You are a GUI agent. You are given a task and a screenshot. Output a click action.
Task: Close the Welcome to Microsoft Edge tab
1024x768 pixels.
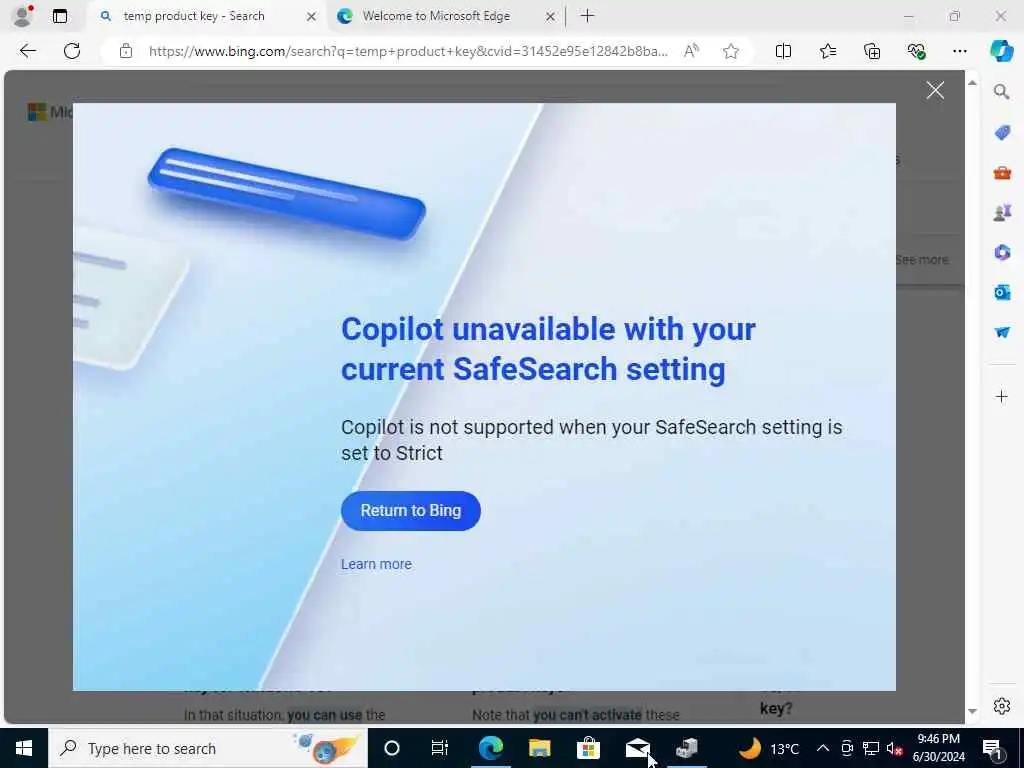[x=550, y=16]
